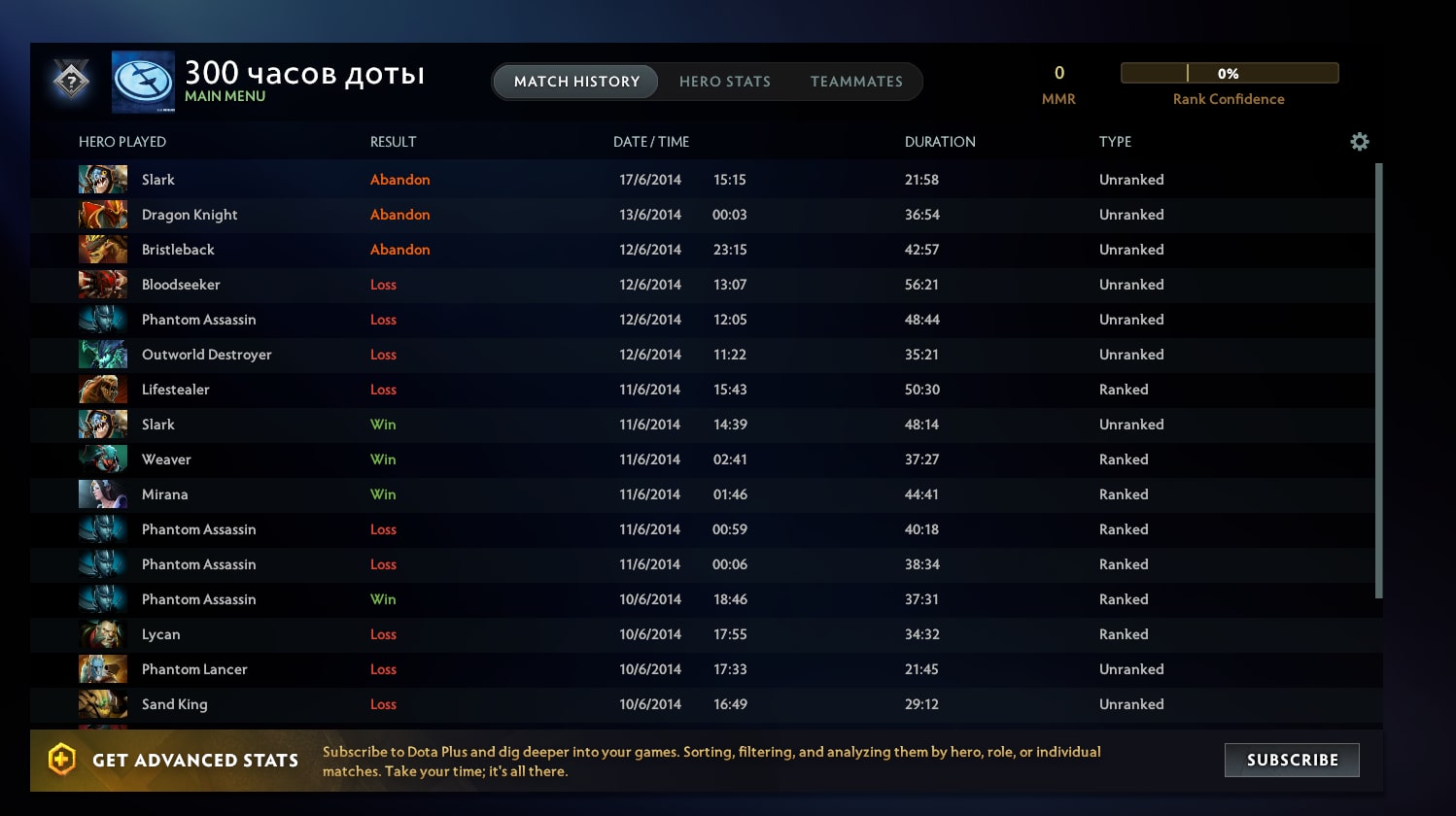Sort by the Duration column header
This screenshot has width=1456, height=816.
tap(940, 142)
